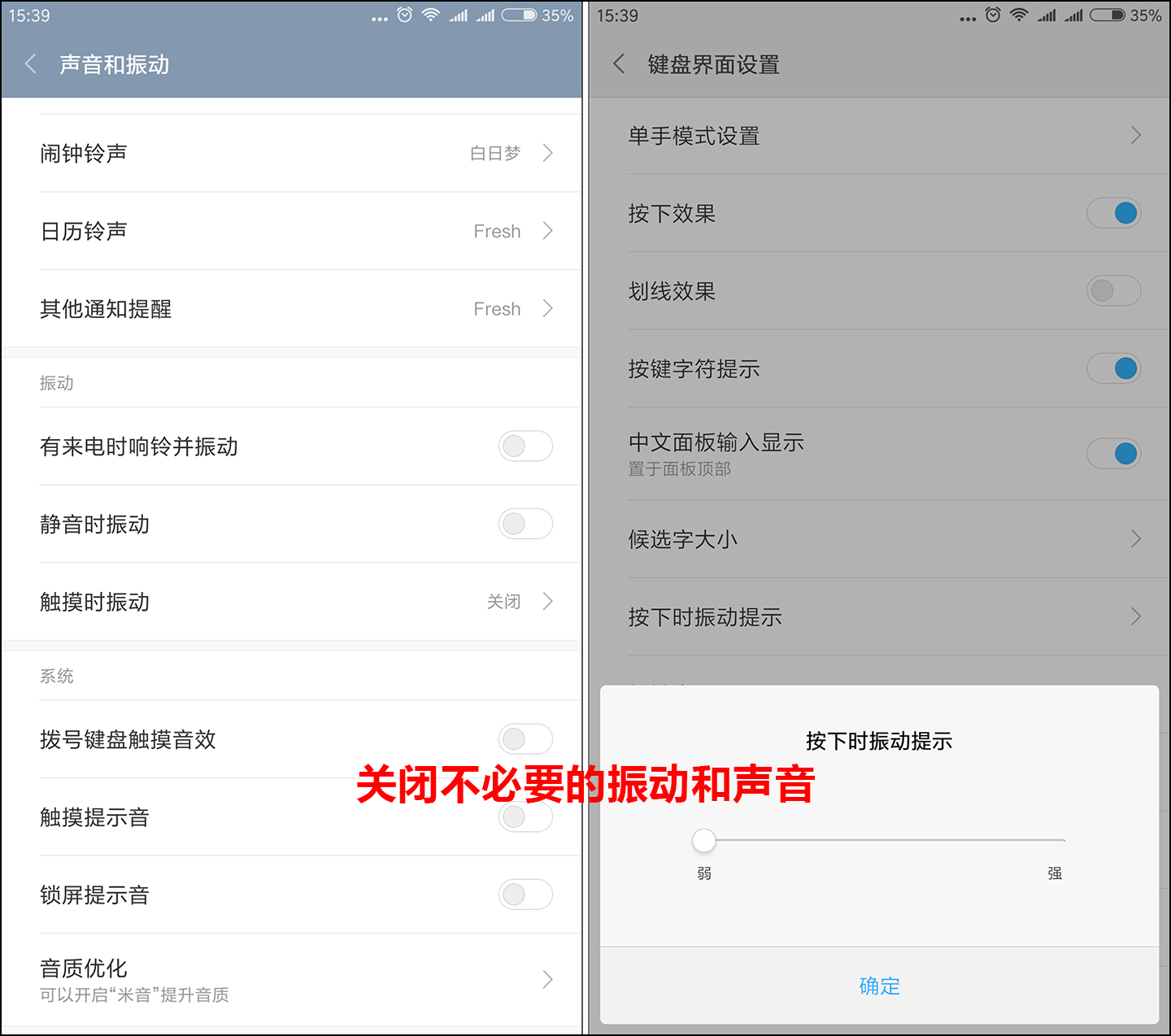The height and width of the screenshot is (1036, 1171).
Task: Tap the alarm icon in right status bar
Action: coord(992,15)
